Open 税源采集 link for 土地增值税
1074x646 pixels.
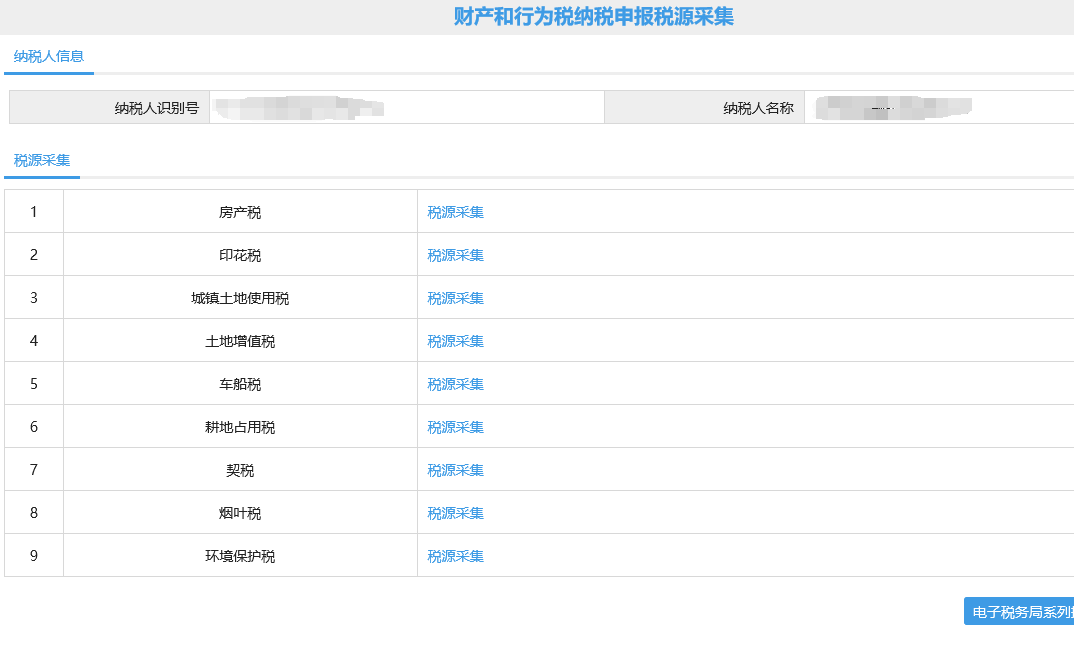tap(455, 341)
